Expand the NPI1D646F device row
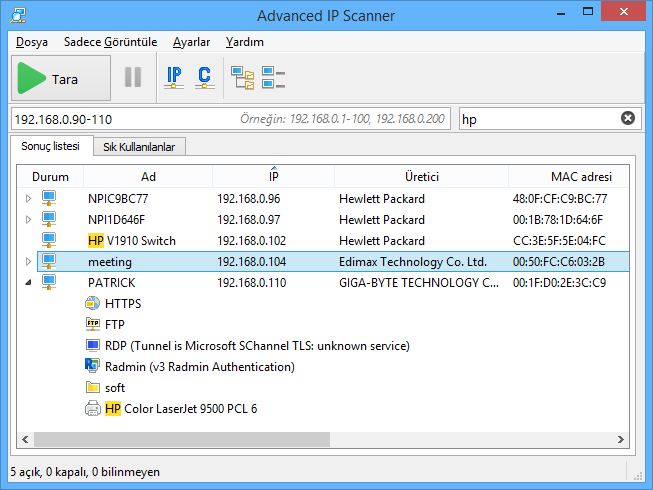653x490 pixels. (x=28, y=220)
